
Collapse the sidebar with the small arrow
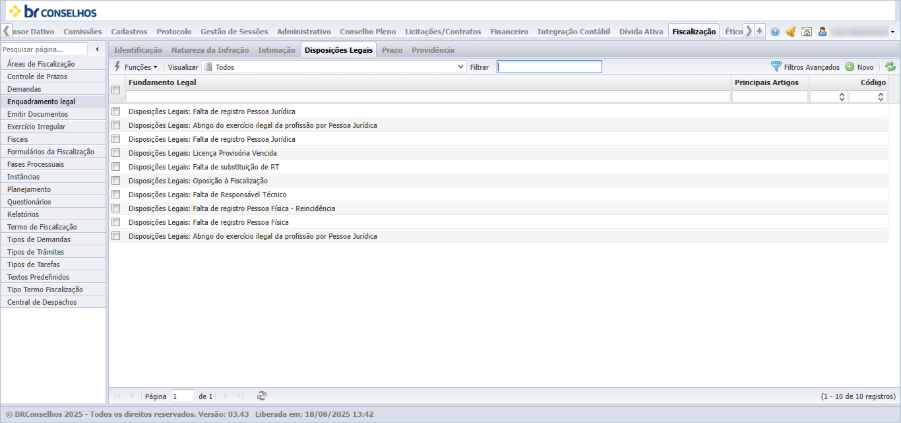tap(97, 49)
